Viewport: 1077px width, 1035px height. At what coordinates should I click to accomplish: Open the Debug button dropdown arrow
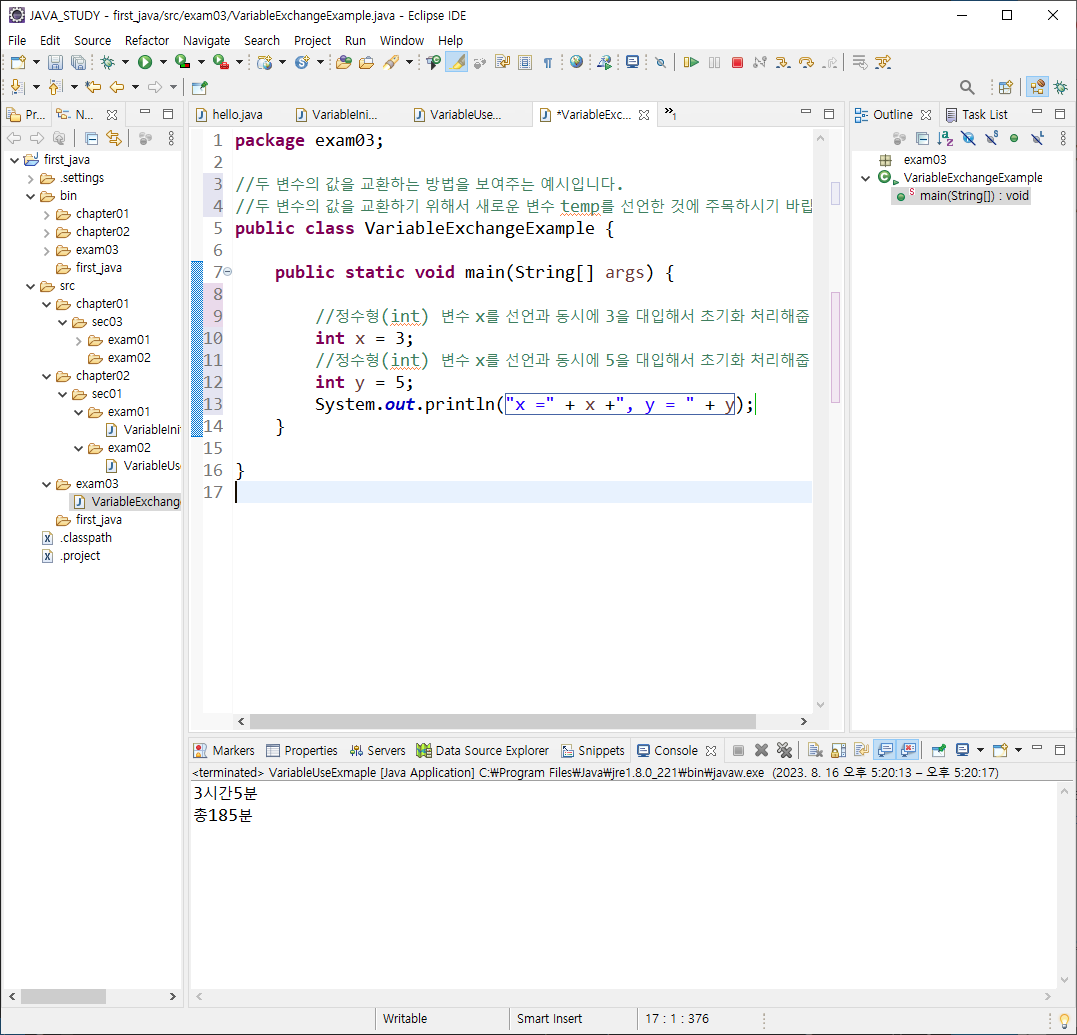(x=125, y=62)
